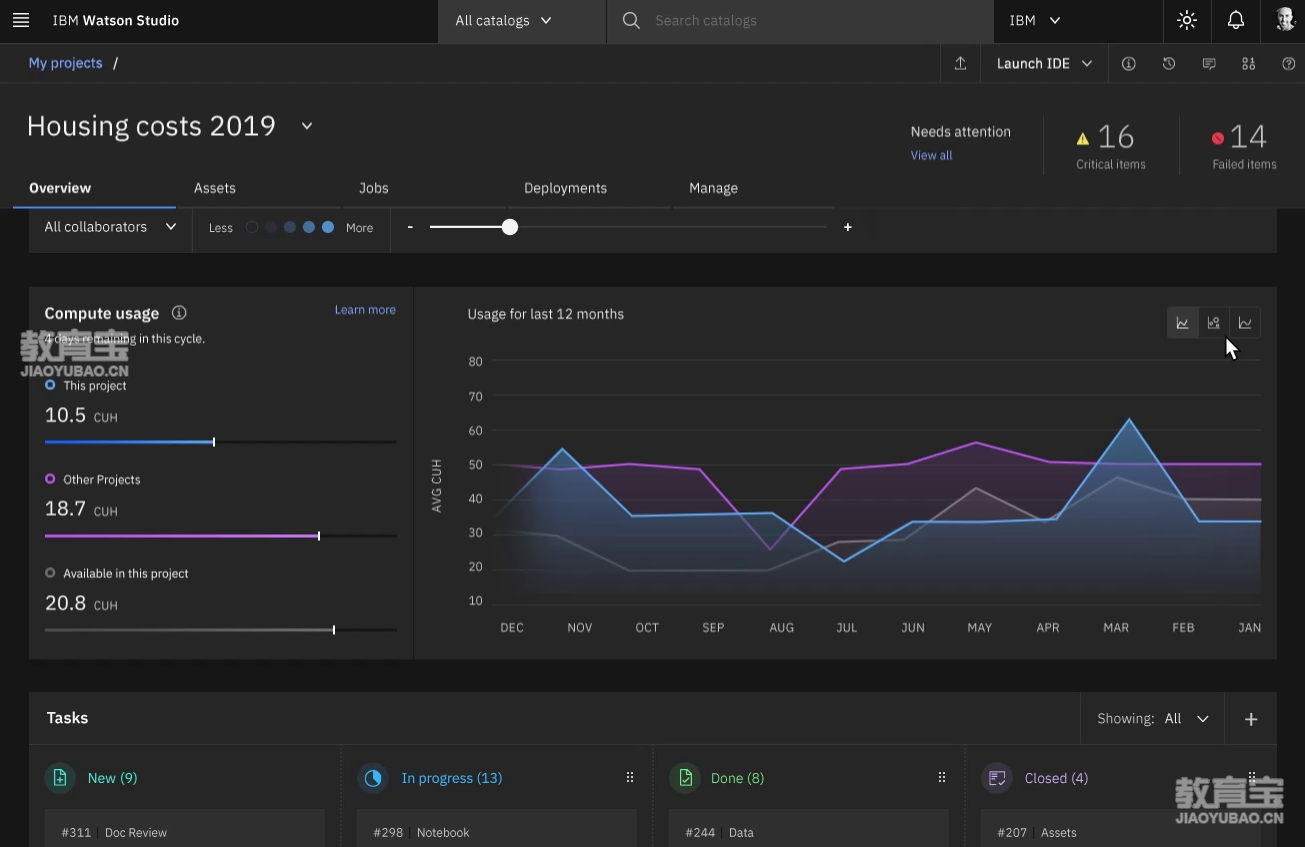Open the hamburger navigation menu
The width and height of the screenshot is (1305, 847).
tap(21, 21)
